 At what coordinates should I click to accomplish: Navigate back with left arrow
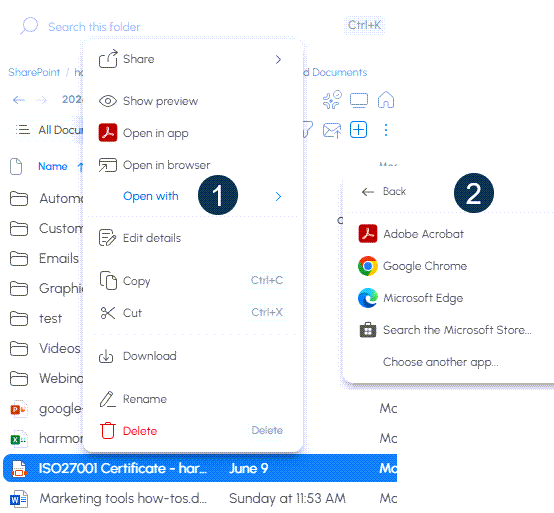pyautogui.click(x=18, y=100)
